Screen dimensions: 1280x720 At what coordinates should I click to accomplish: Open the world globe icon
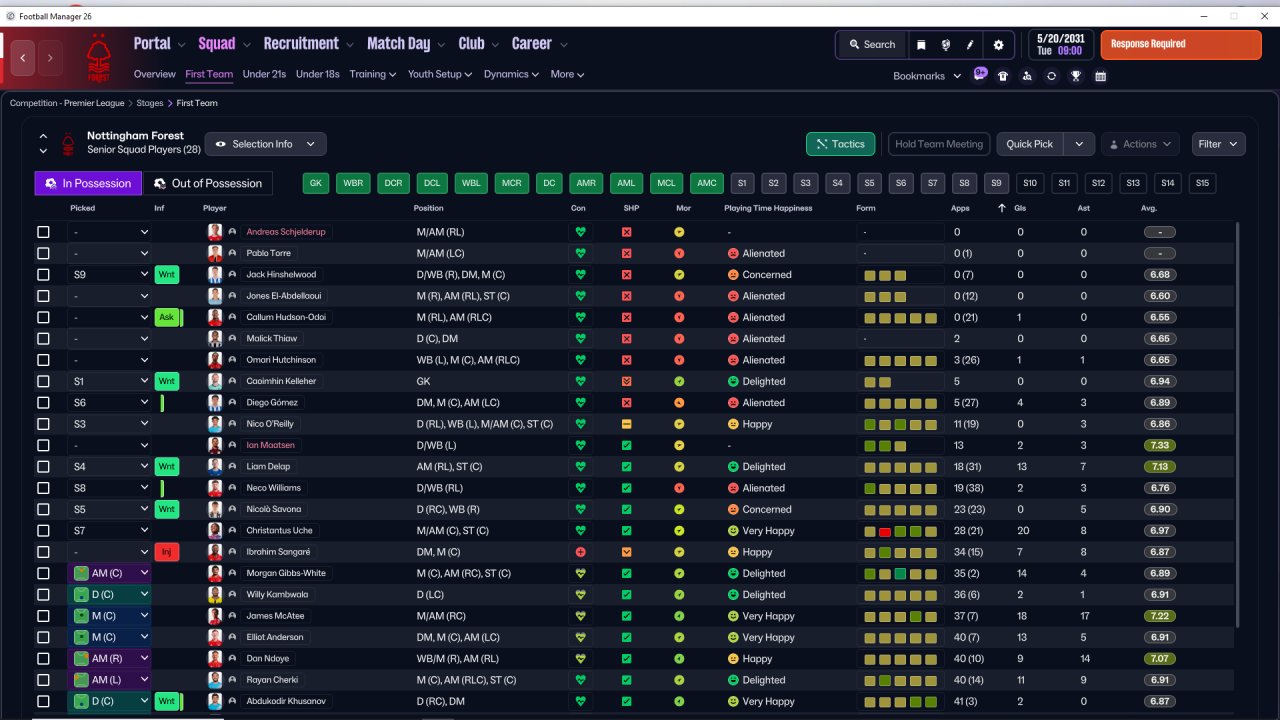click(945, 45)
